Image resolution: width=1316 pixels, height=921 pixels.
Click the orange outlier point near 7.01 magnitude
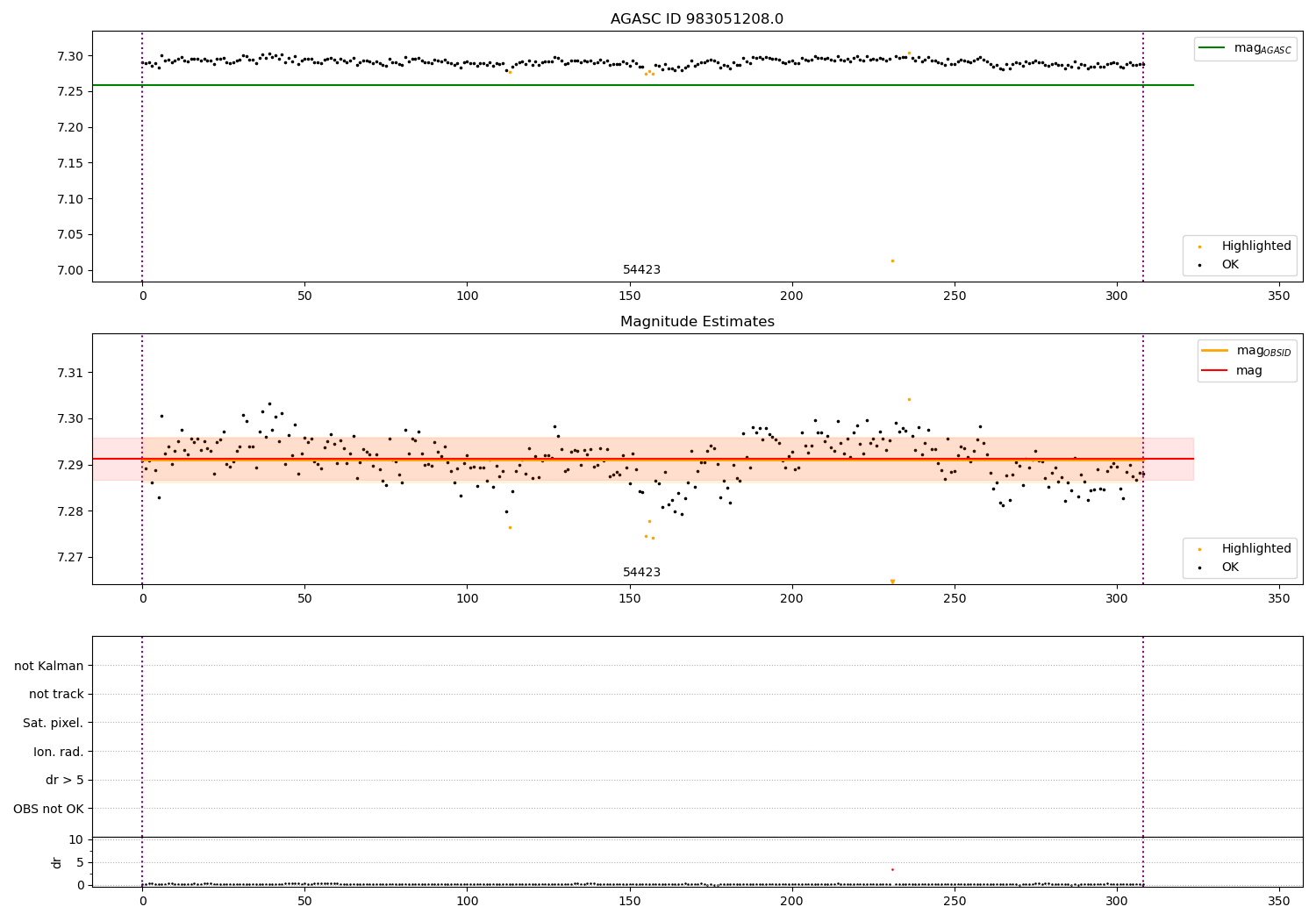[x=892, y=261]
